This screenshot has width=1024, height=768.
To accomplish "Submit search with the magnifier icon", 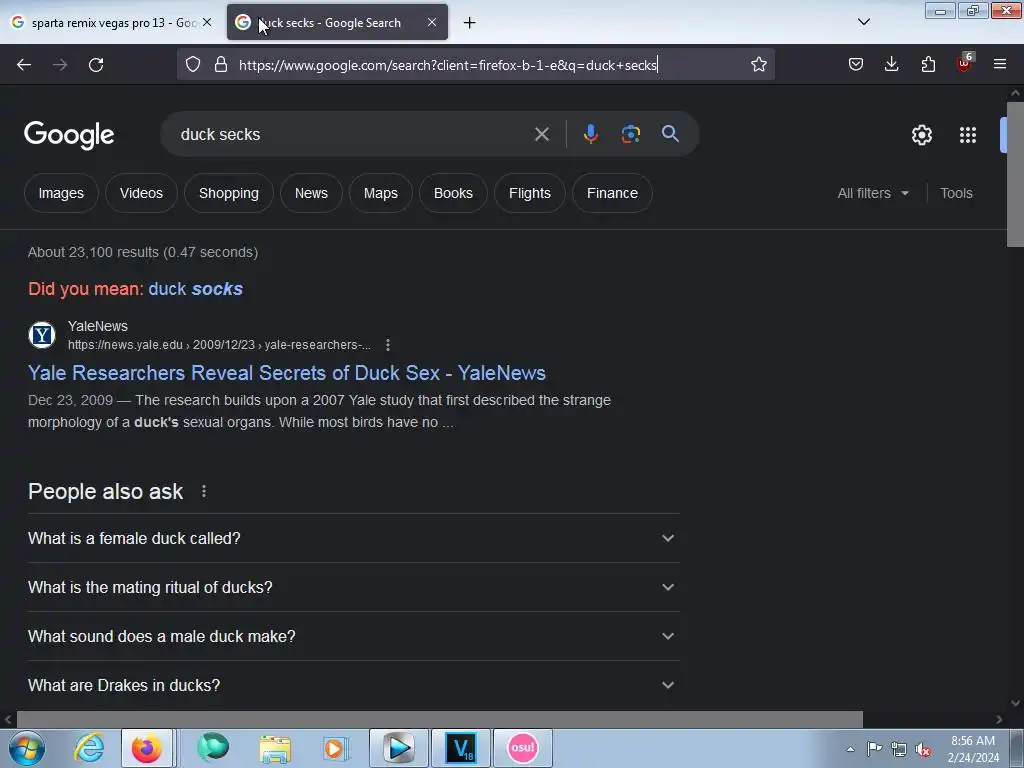I will coord(670,134).
